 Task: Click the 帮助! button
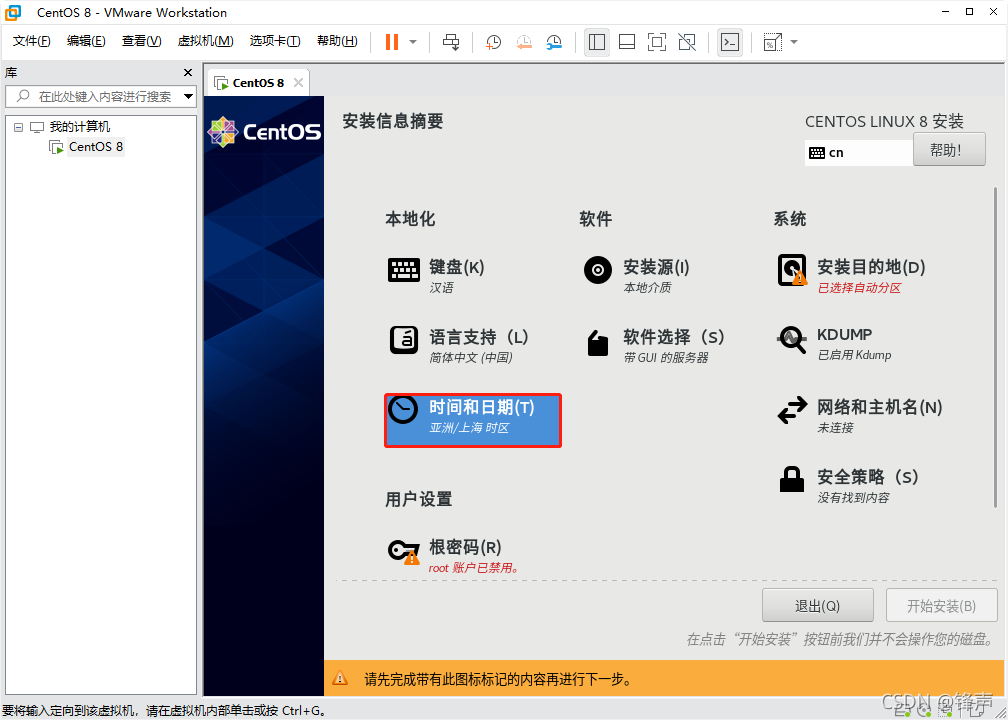[x=949, y=150]
